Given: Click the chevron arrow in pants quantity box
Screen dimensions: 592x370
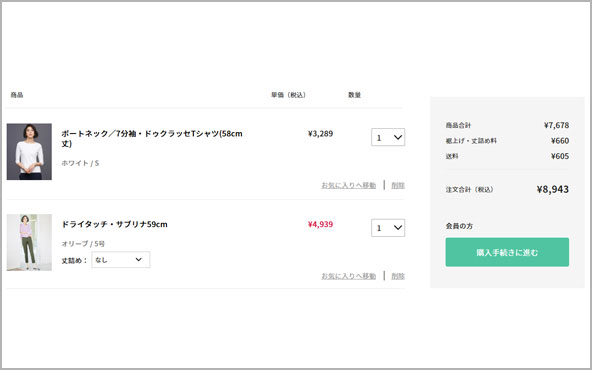Looking at the screenshot, I should 398,228.
